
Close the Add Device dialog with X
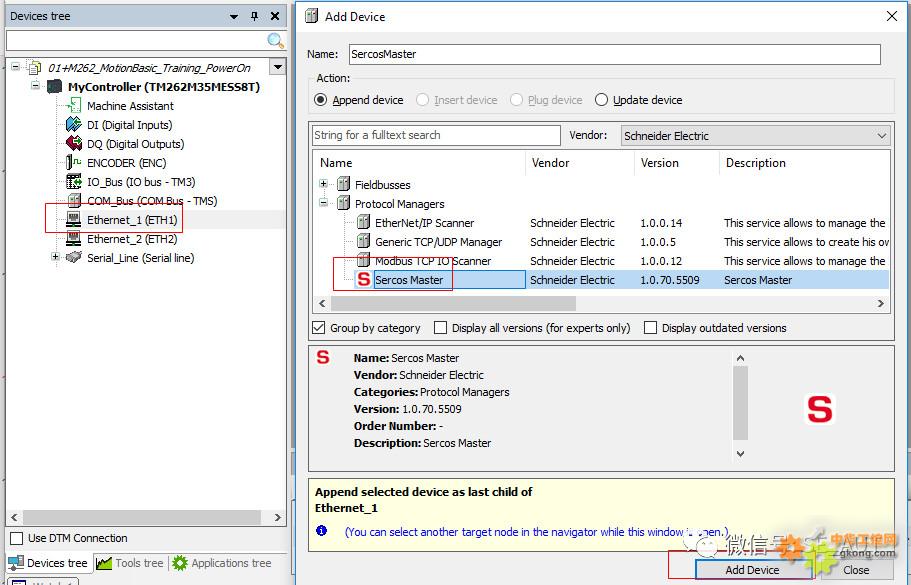tap(892, 16)
